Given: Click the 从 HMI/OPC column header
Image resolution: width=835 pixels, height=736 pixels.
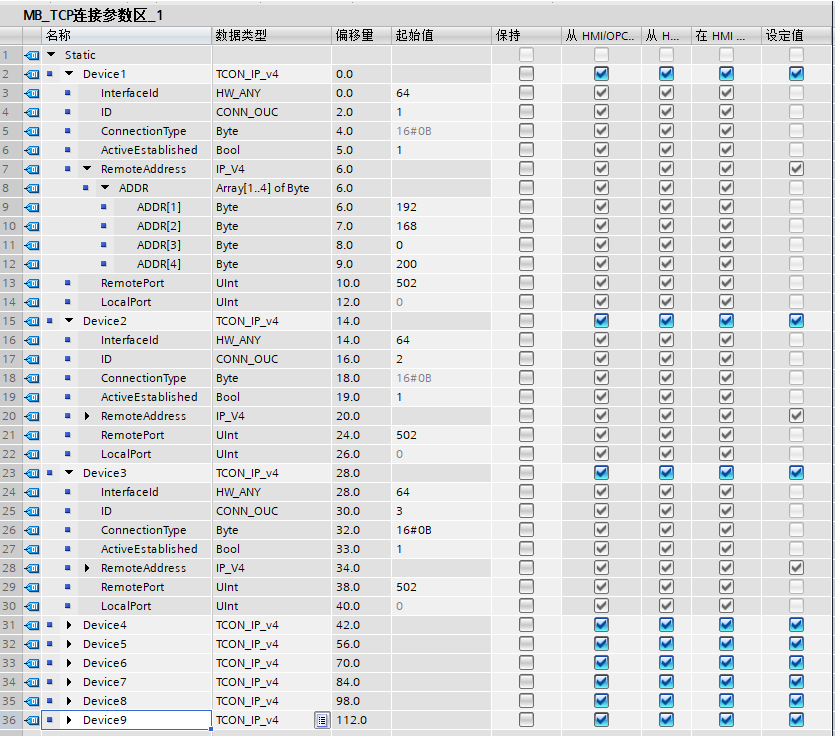Looking at the screenshot, I should (601, 36).
